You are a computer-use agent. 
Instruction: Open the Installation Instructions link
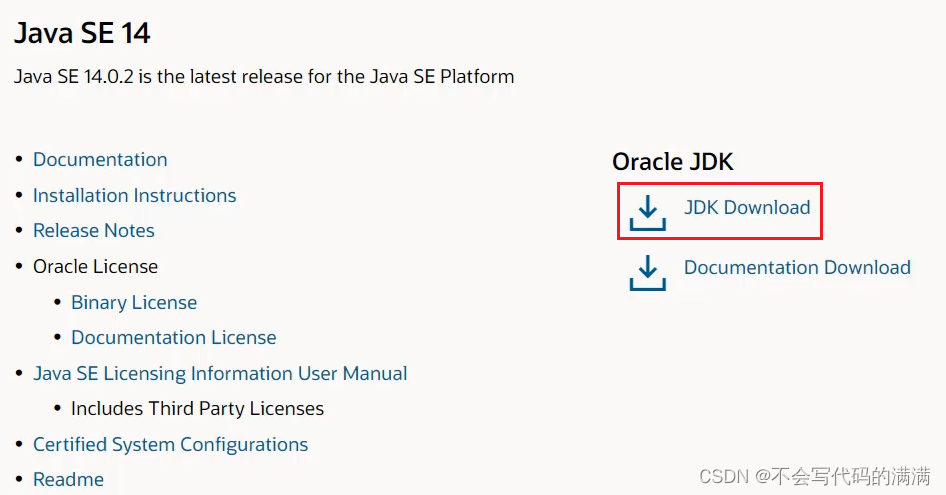pos(135,196)
